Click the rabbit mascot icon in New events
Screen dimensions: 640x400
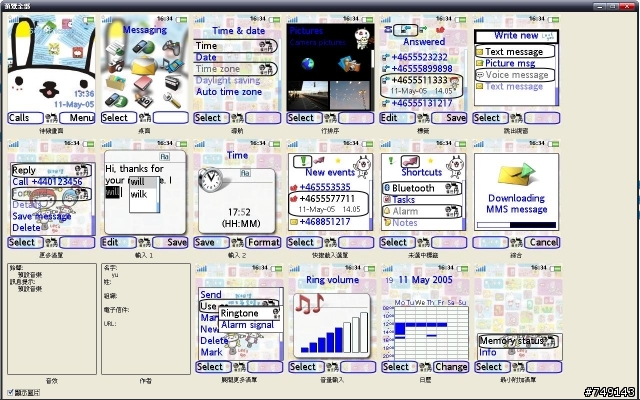[362, 167]
